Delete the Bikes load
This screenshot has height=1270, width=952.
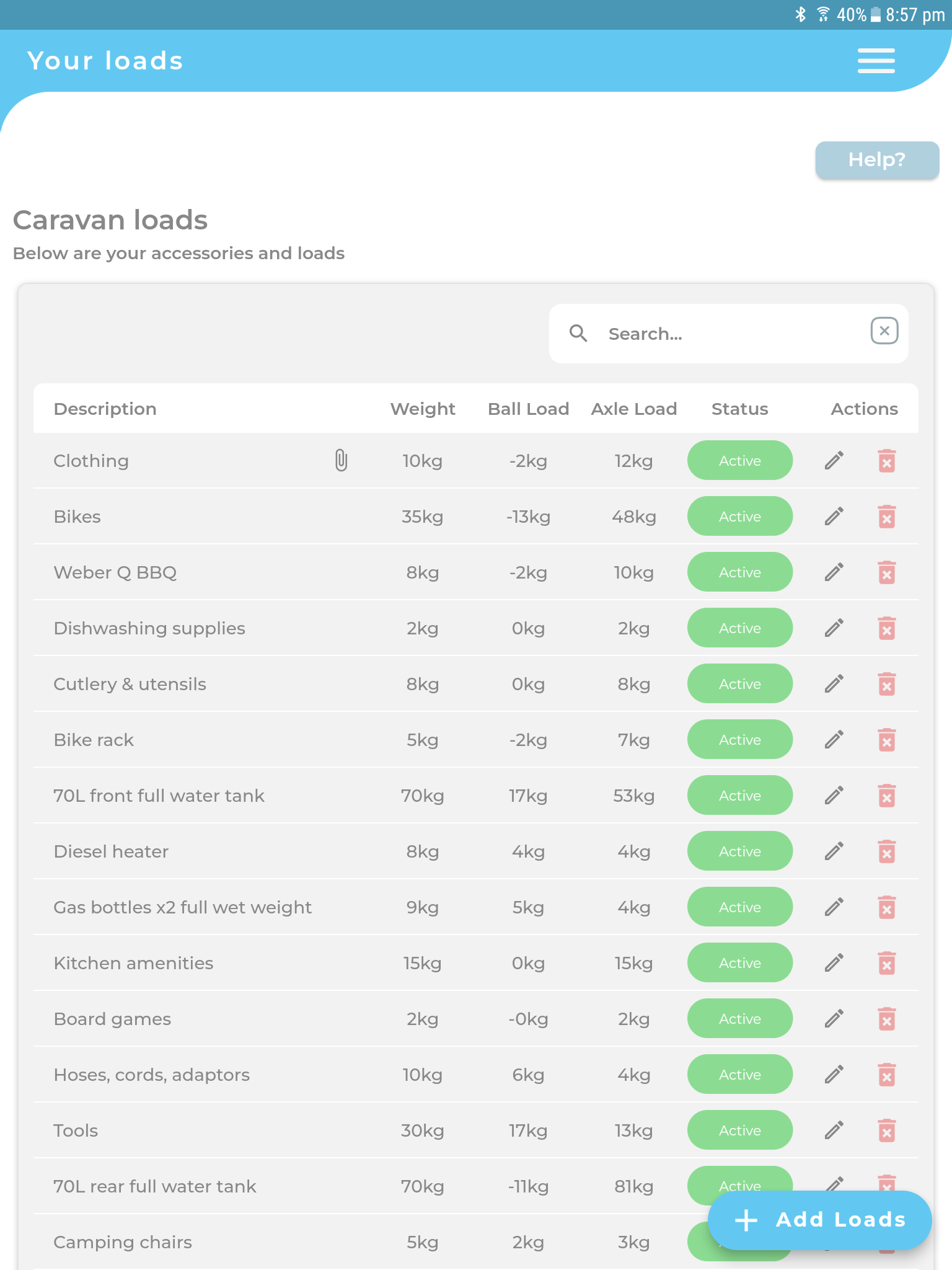point(886,516)
